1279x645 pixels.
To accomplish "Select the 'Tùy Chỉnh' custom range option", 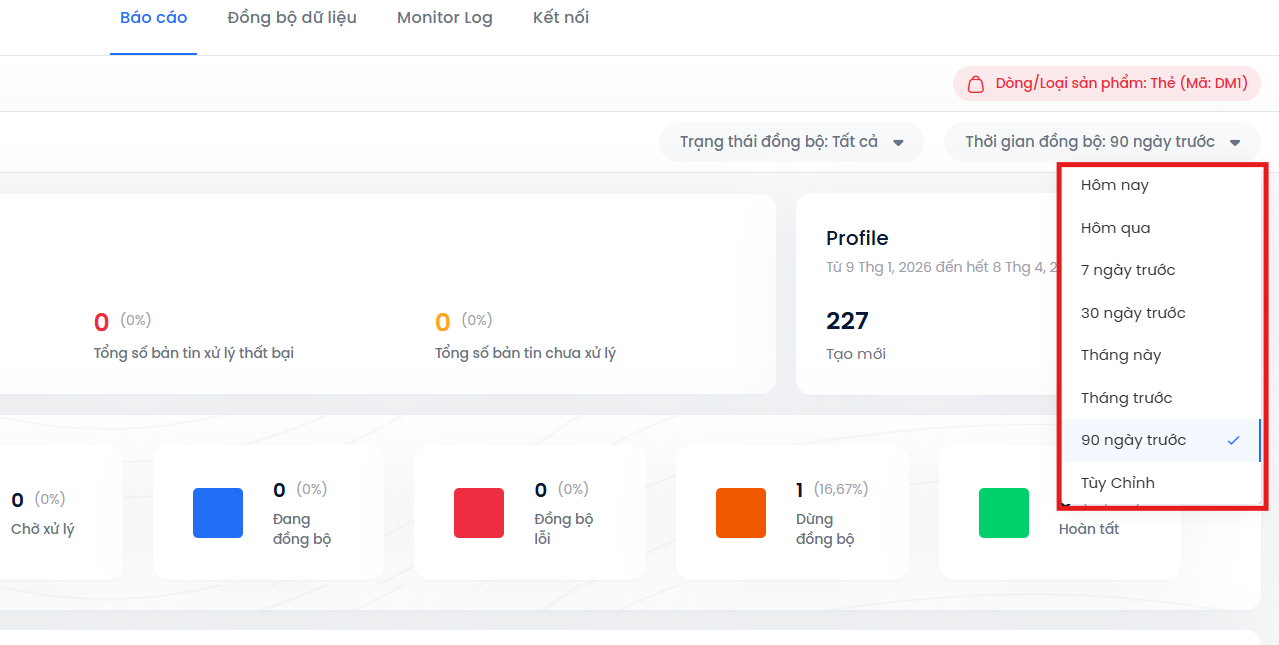I will click(1118, 483).
